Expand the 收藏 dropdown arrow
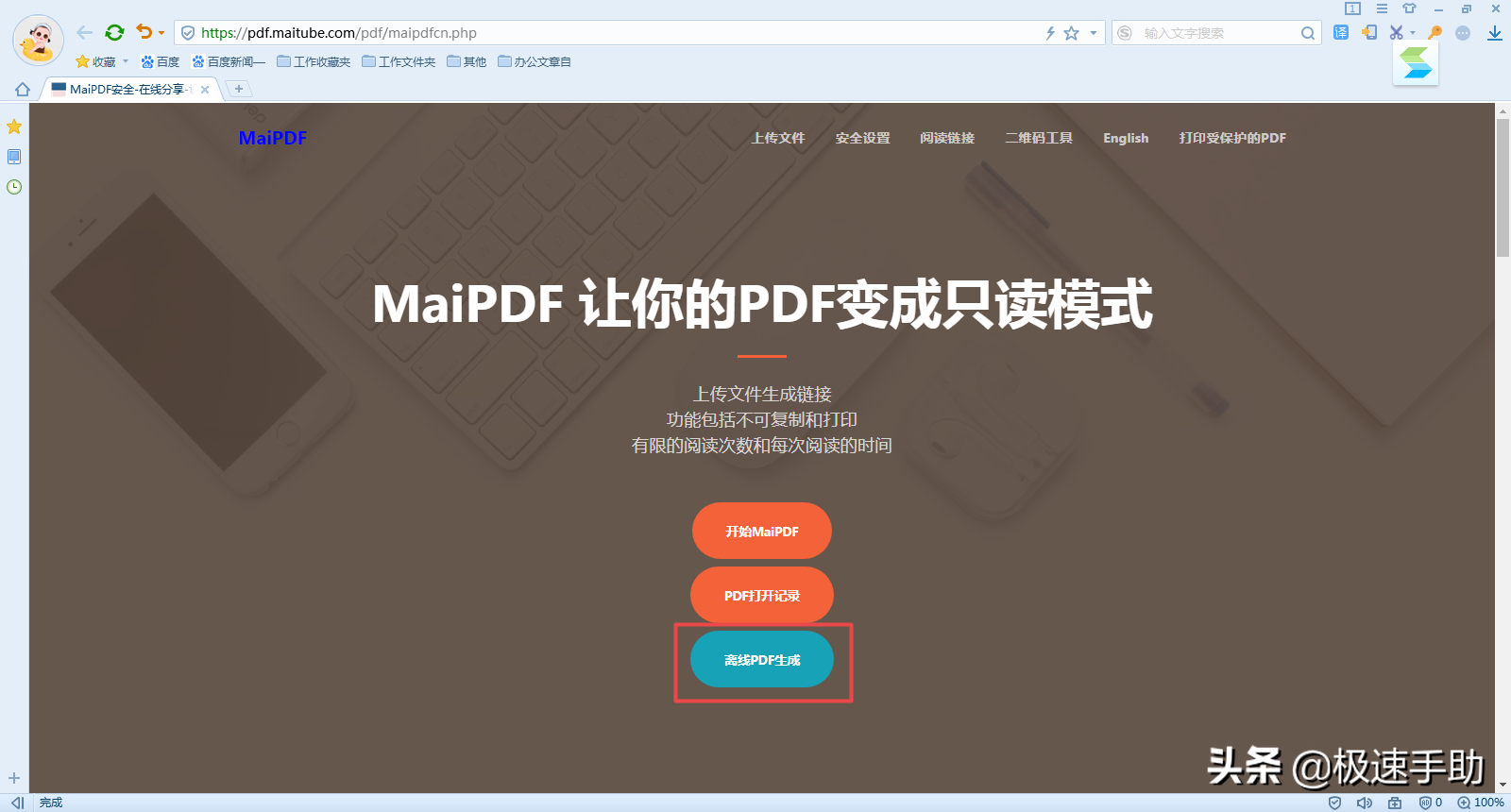The width and height of the screenshot is (1511, 812). 126,61
